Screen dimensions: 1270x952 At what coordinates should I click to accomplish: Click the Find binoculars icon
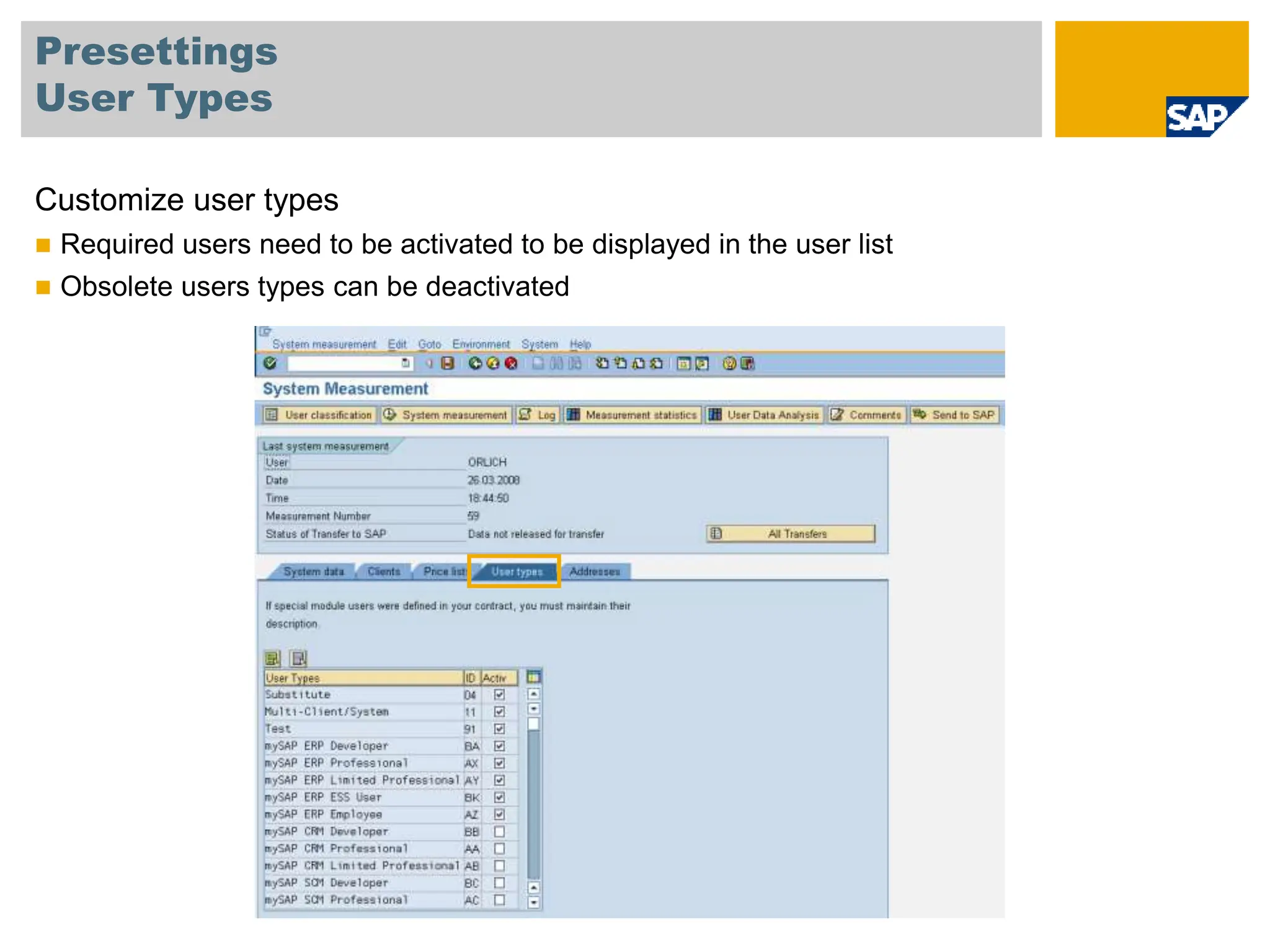[557, 363]
